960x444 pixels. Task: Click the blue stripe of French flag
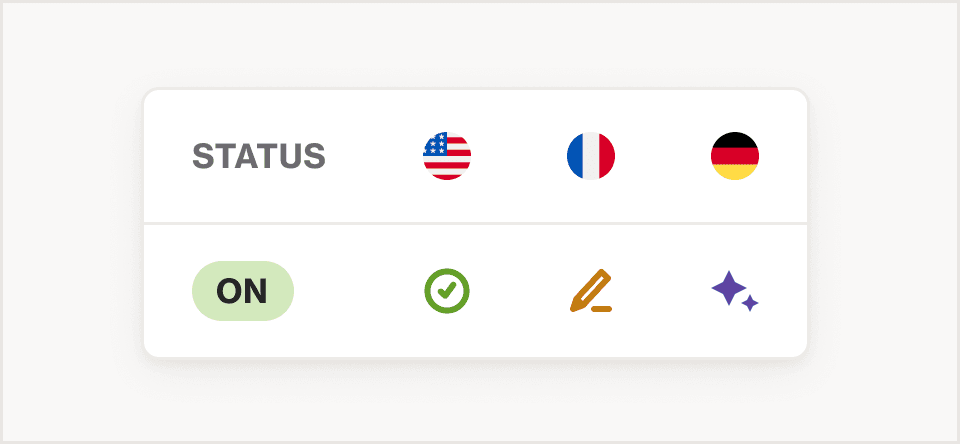[x=574, y=156]
